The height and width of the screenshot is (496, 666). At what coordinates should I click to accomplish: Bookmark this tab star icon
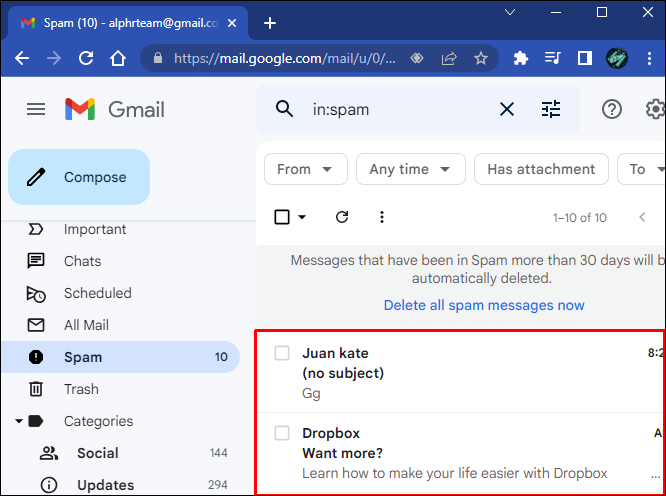click(481, 58)
